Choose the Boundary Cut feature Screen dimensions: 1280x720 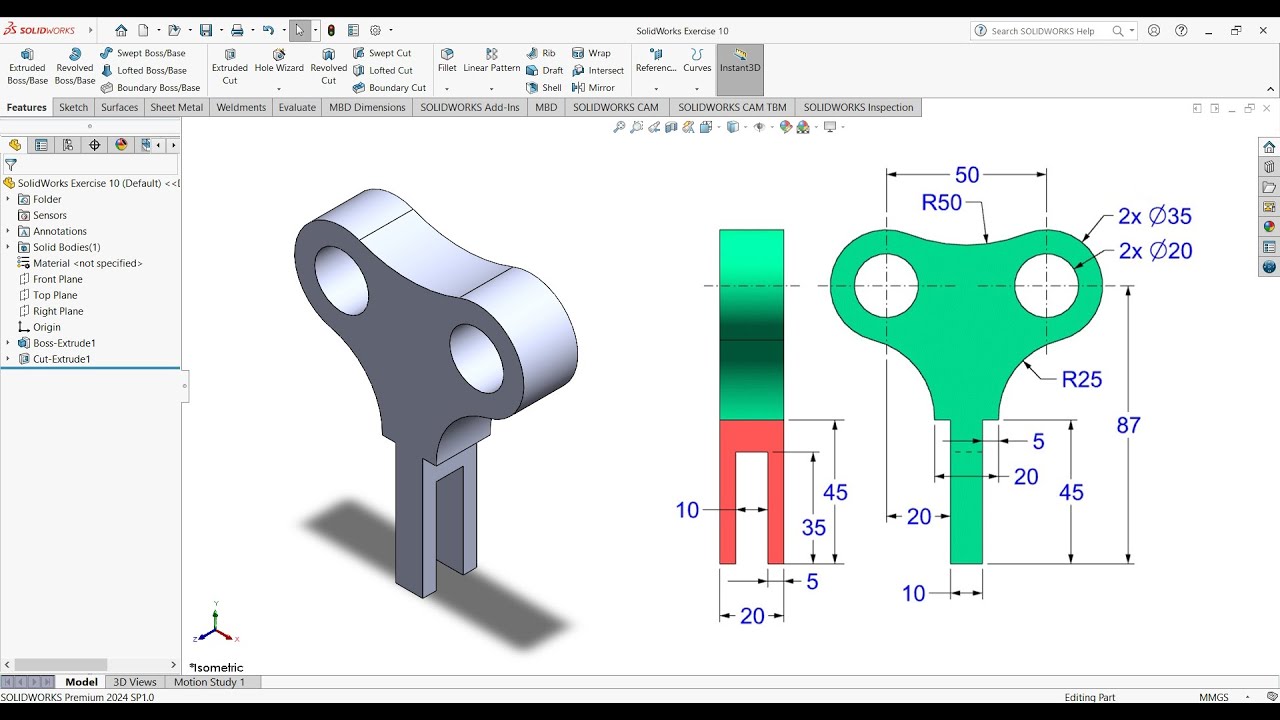tap(389, 87)
